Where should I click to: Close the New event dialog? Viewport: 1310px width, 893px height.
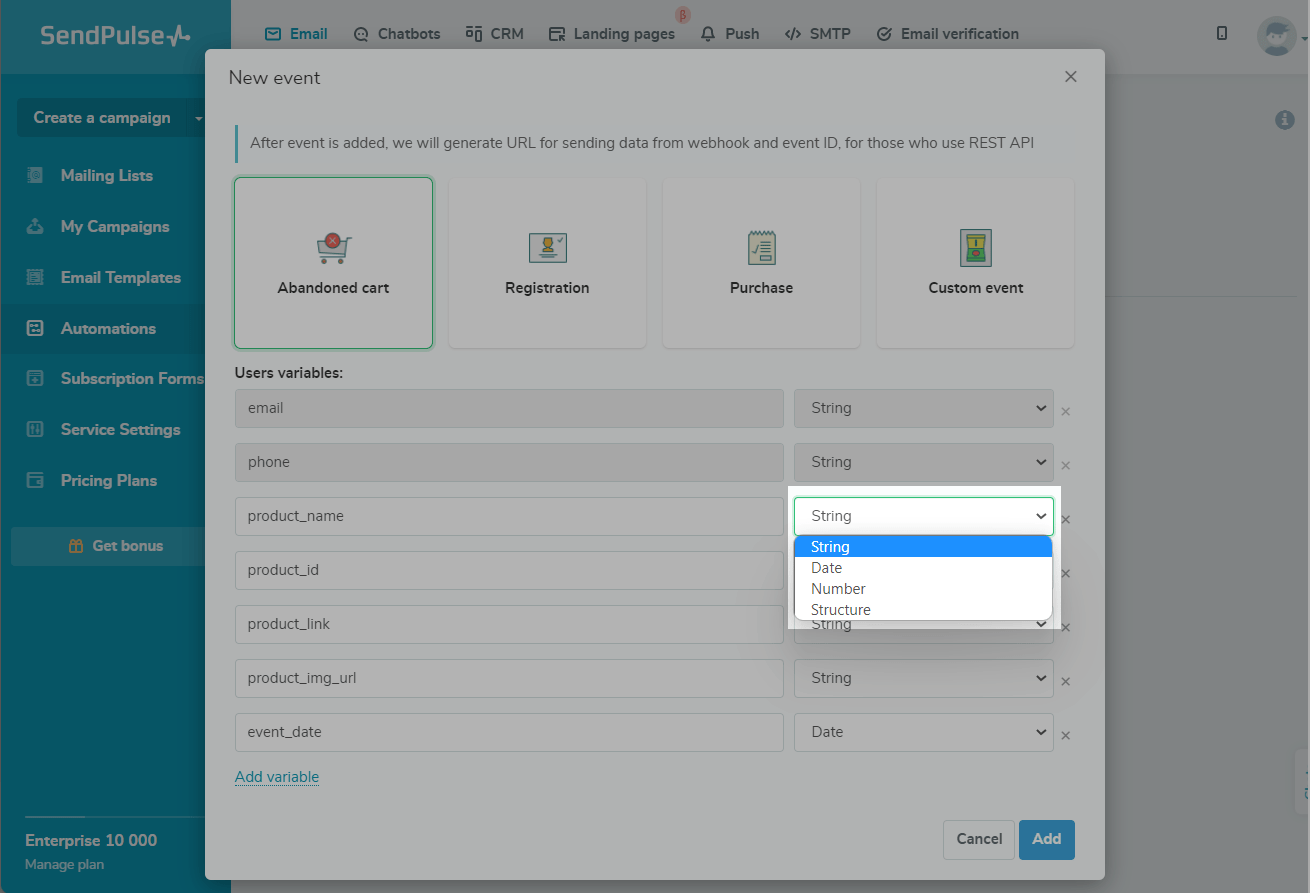pyautogui.click(x=1071, y=77)
